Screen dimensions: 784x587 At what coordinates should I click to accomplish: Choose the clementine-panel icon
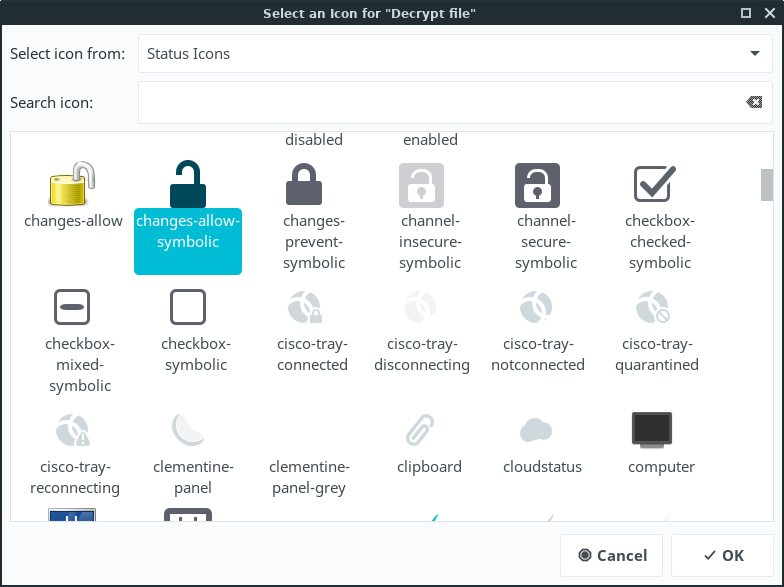188,430
